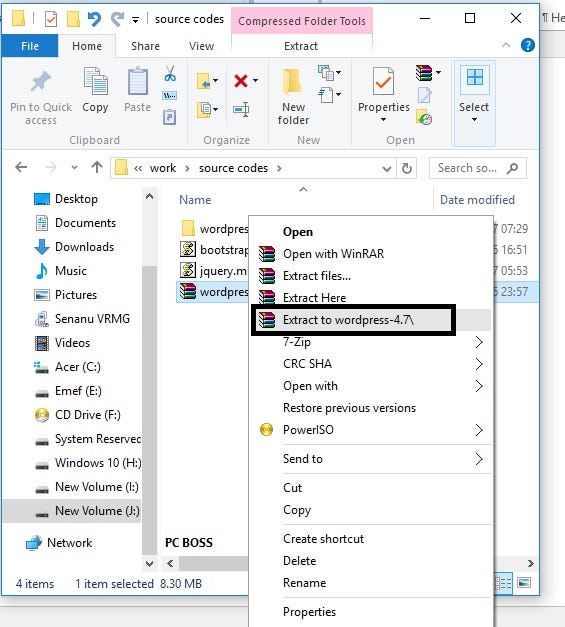The width and height of the screenshot is (565, 627).
Task: Click Properties at context menu bottom
Action: point(370,612)
